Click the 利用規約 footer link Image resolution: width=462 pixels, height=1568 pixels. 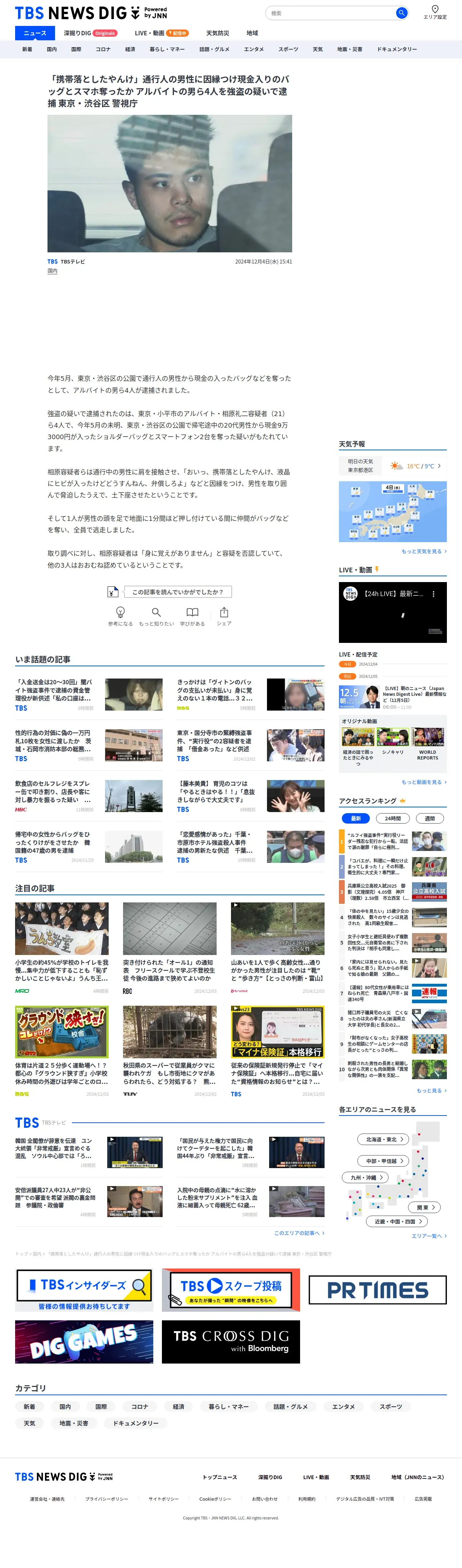click(x=307, y=1499)
